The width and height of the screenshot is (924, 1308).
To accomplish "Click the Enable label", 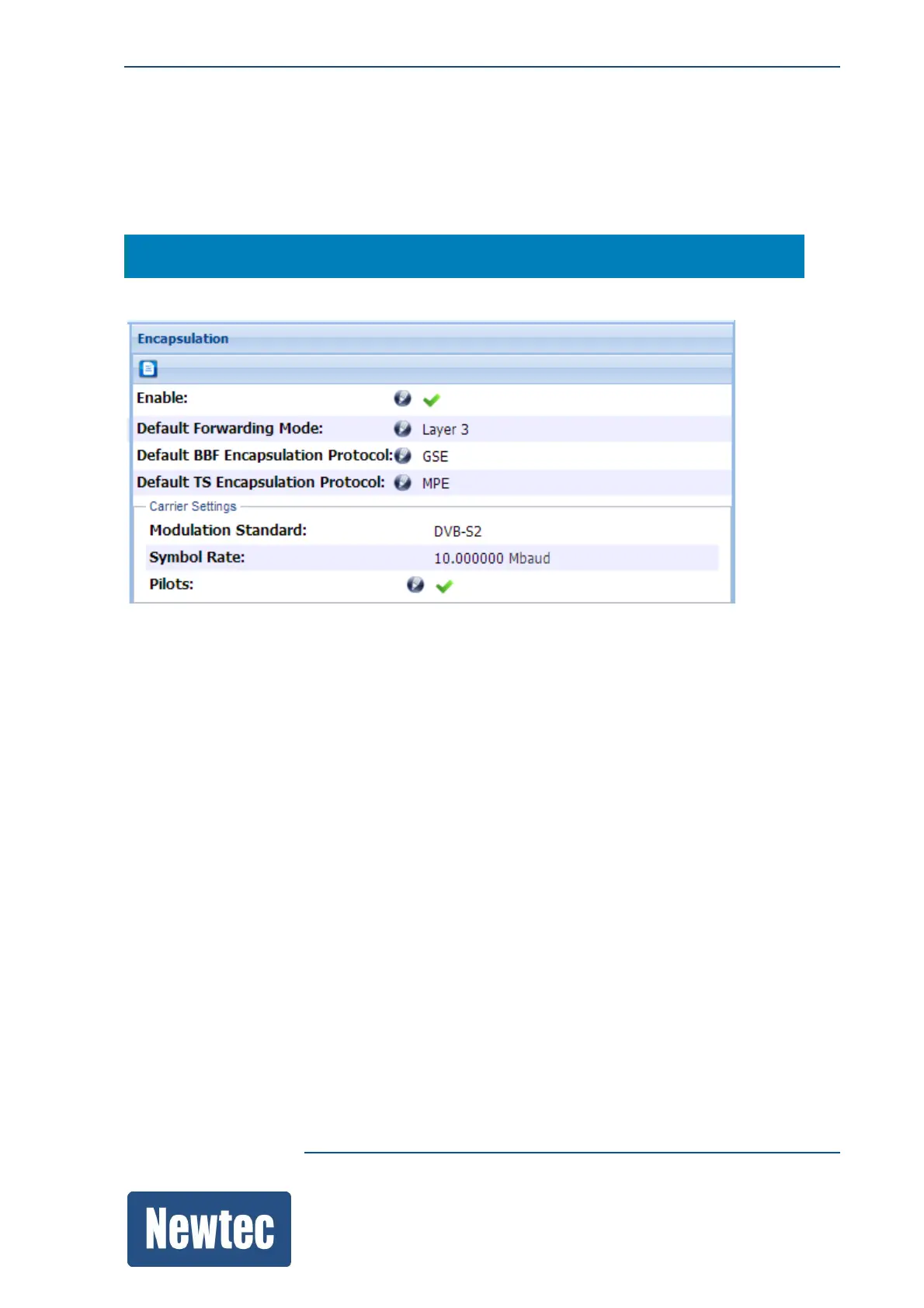I will (x=162, y=398).
